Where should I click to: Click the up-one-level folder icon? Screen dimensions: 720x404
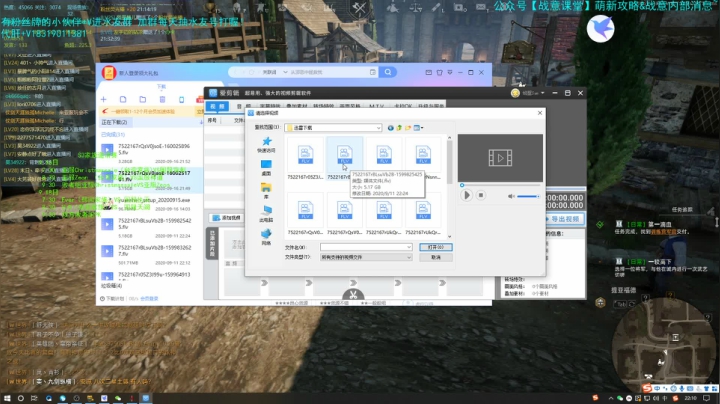(x=399, y=128)
